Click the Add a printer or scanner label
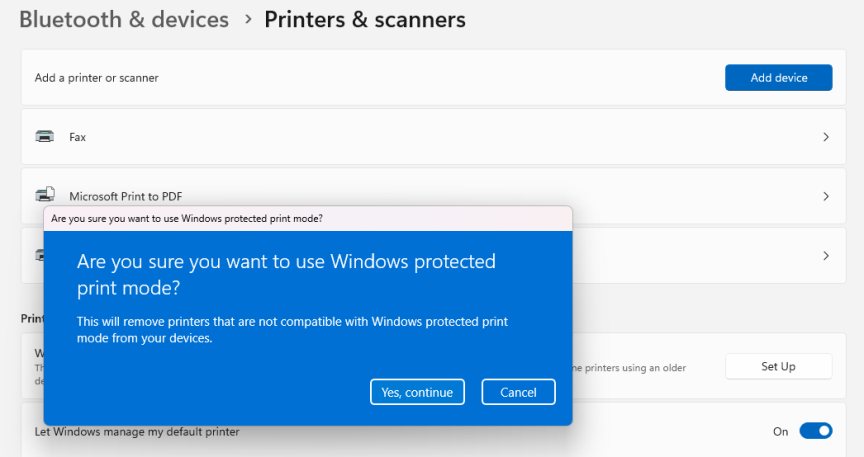 pos(96,78)
